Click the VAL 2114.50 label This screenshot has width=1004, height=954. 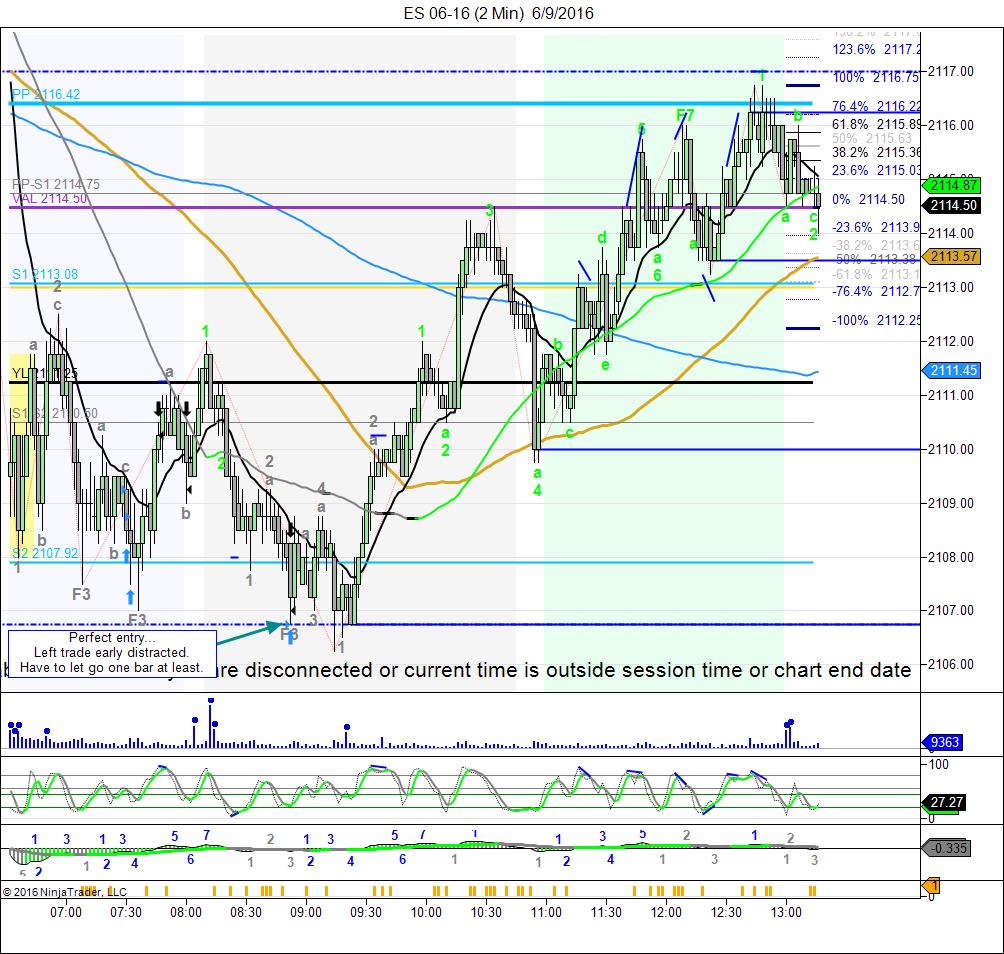49,198
